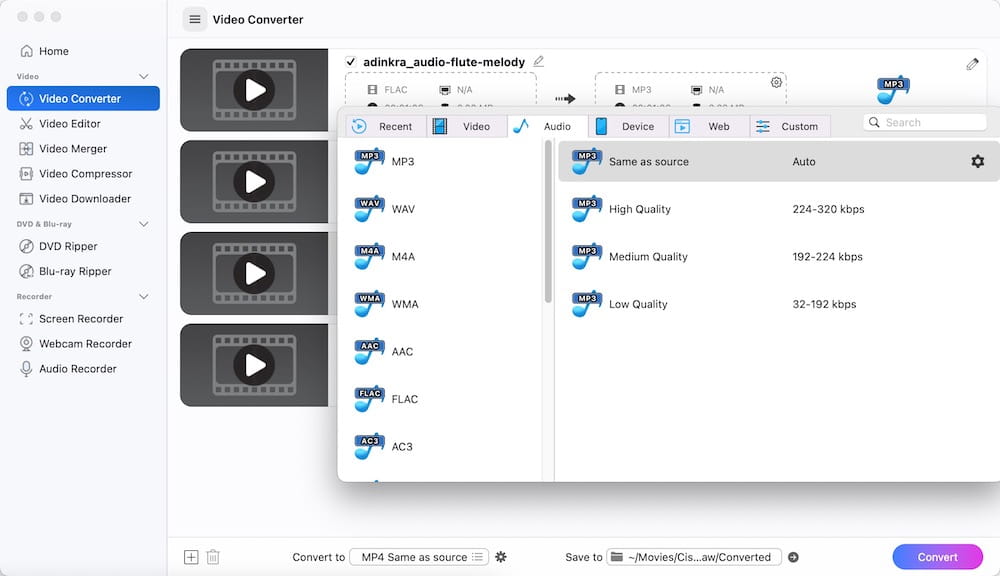Choose Medium Quality 192-224 kbps preset
Screen dimensions: 1000x576
pyautogui.click(x=779, y=256)
